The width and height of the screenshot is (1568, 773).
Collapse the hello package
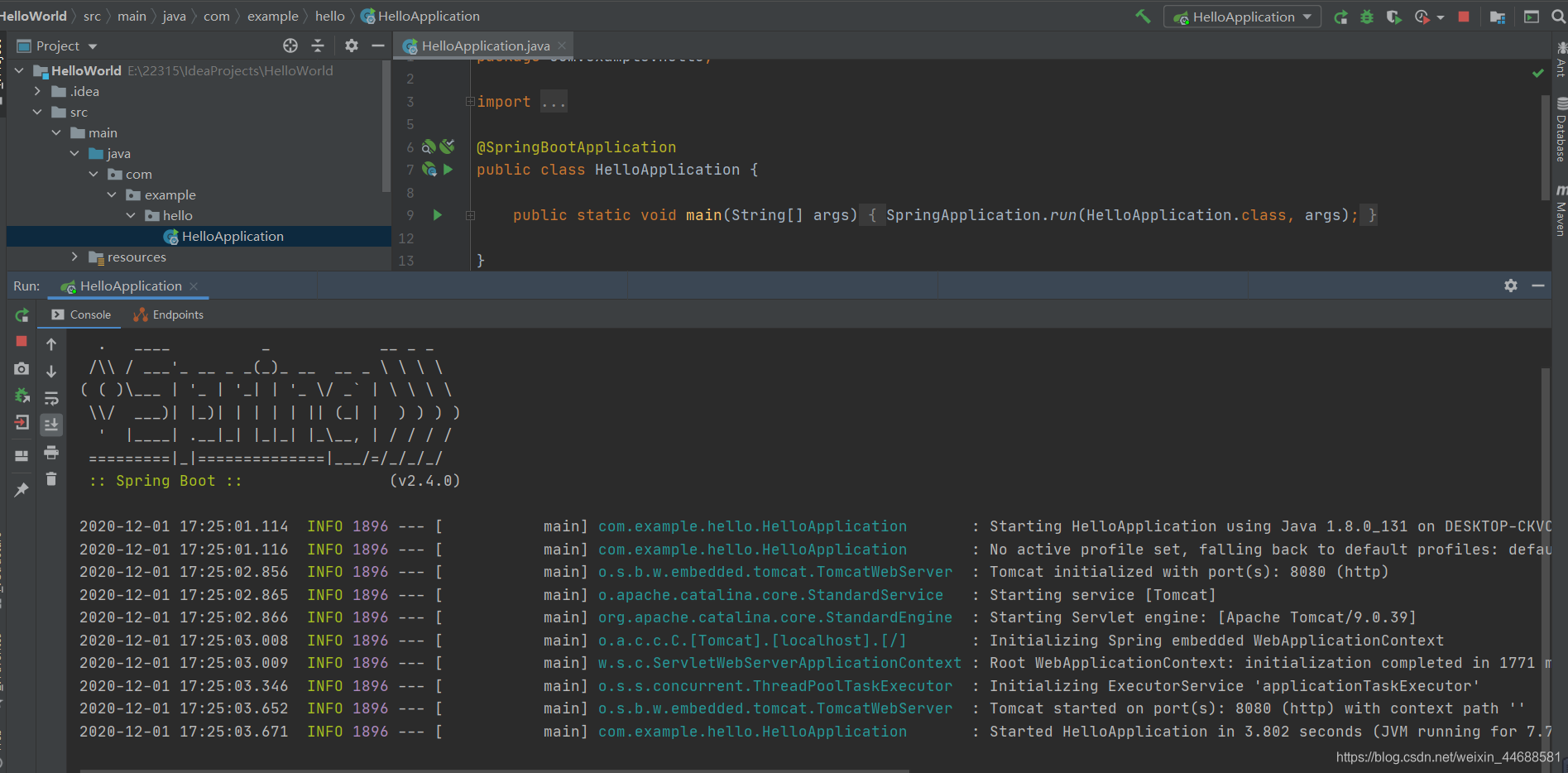tap(131, 215)
